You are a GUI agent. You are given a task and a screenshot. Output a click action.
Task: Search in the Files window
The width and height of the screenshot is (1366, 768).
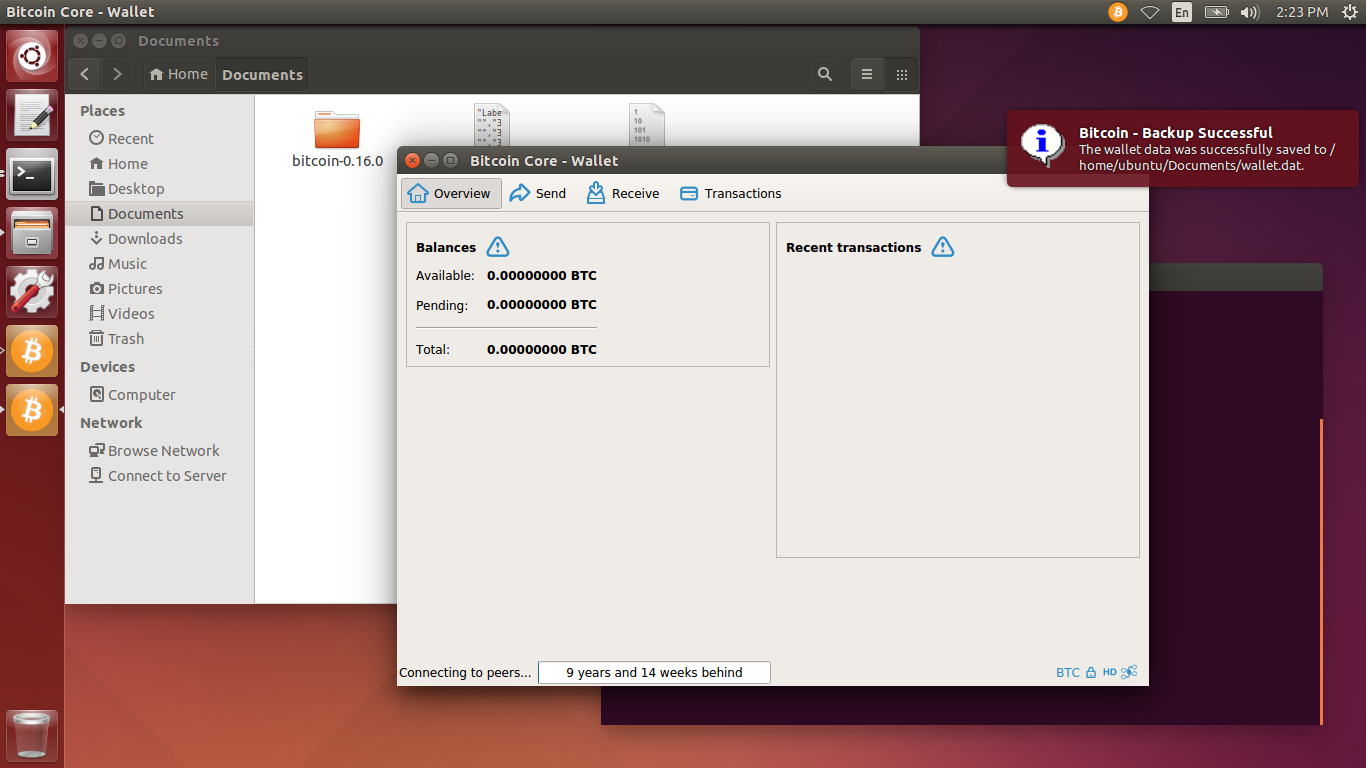[825, 74]
